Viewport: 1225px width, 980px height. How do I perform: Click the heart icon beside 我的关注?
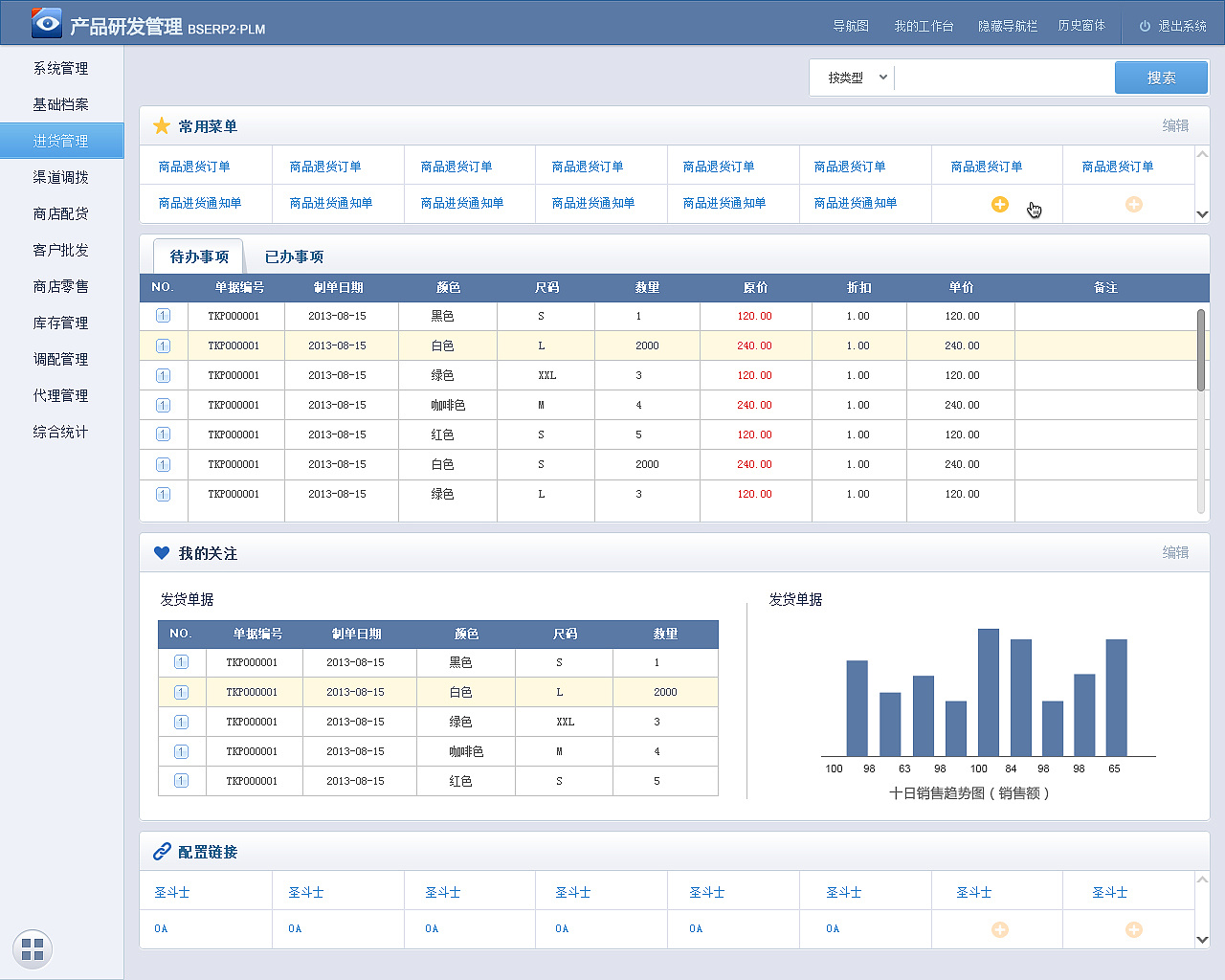tap(161, 552)
